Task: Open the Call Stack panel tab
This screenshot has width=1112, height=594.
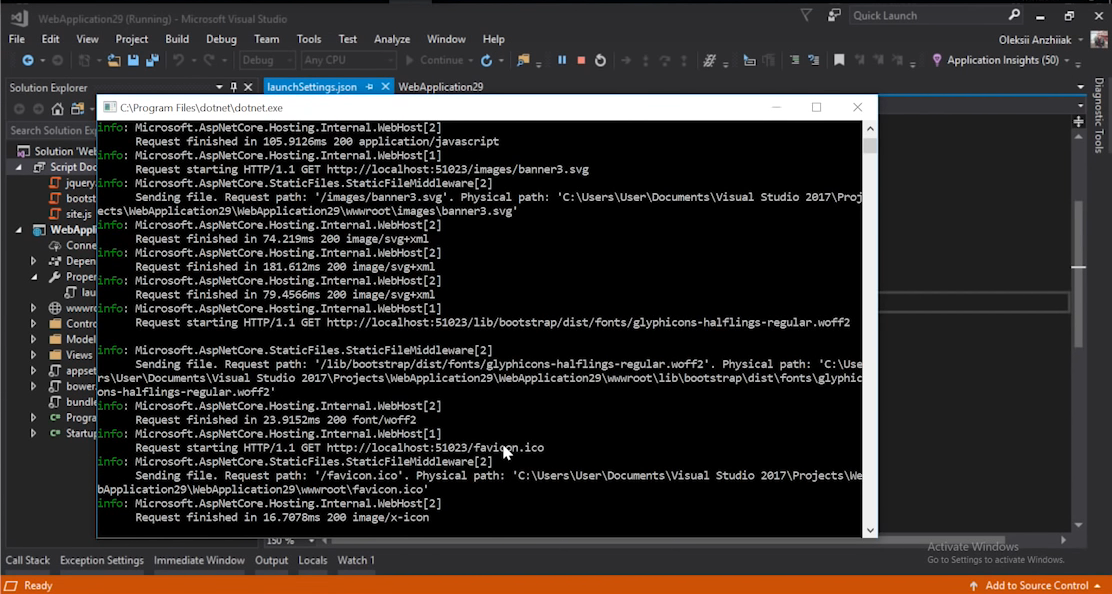Action: [28, 560]
